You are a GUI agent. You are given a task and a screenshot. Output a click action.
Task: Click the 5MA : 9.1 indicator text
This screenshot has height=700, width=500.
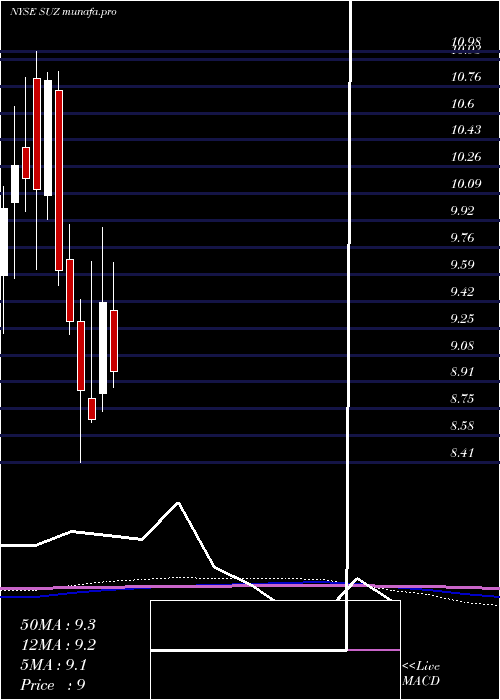pyautogui.click(x=54, y=665)
